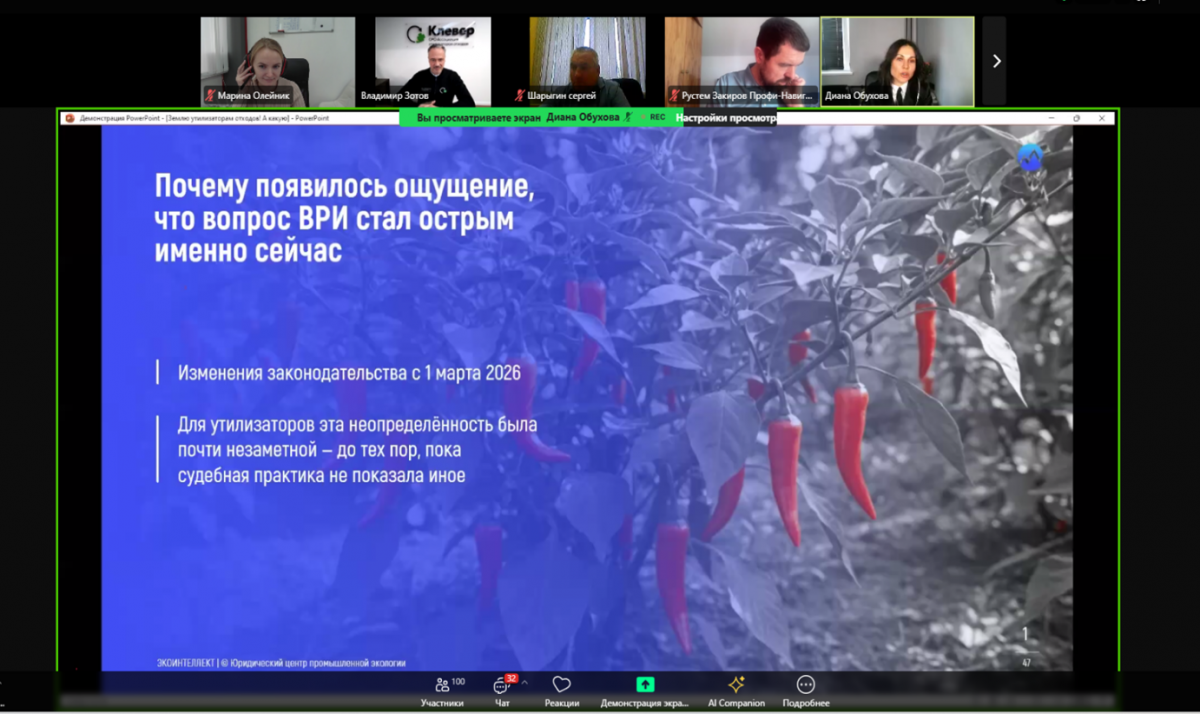Select Рустем Закиров video thumbnail
Viewport: 1200px width, 714px height.
[741, 61]
